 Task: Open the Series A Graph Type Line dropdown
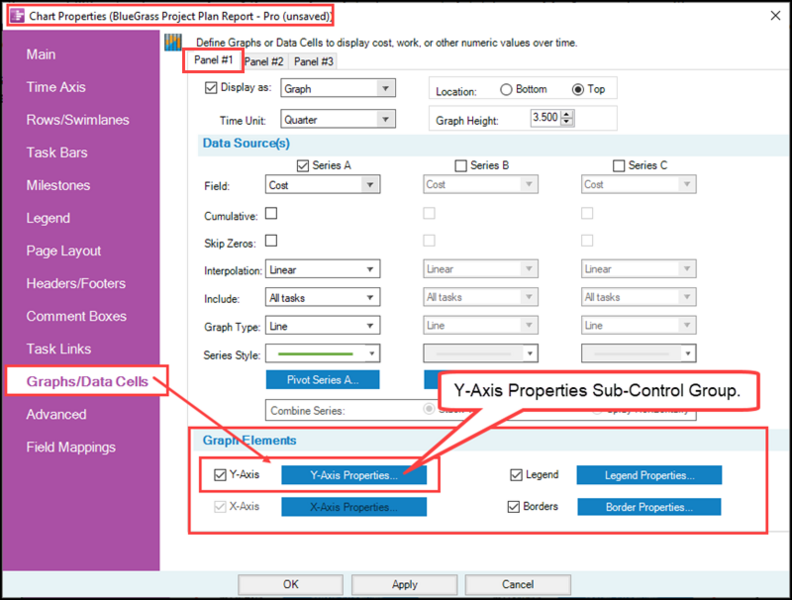323,326
